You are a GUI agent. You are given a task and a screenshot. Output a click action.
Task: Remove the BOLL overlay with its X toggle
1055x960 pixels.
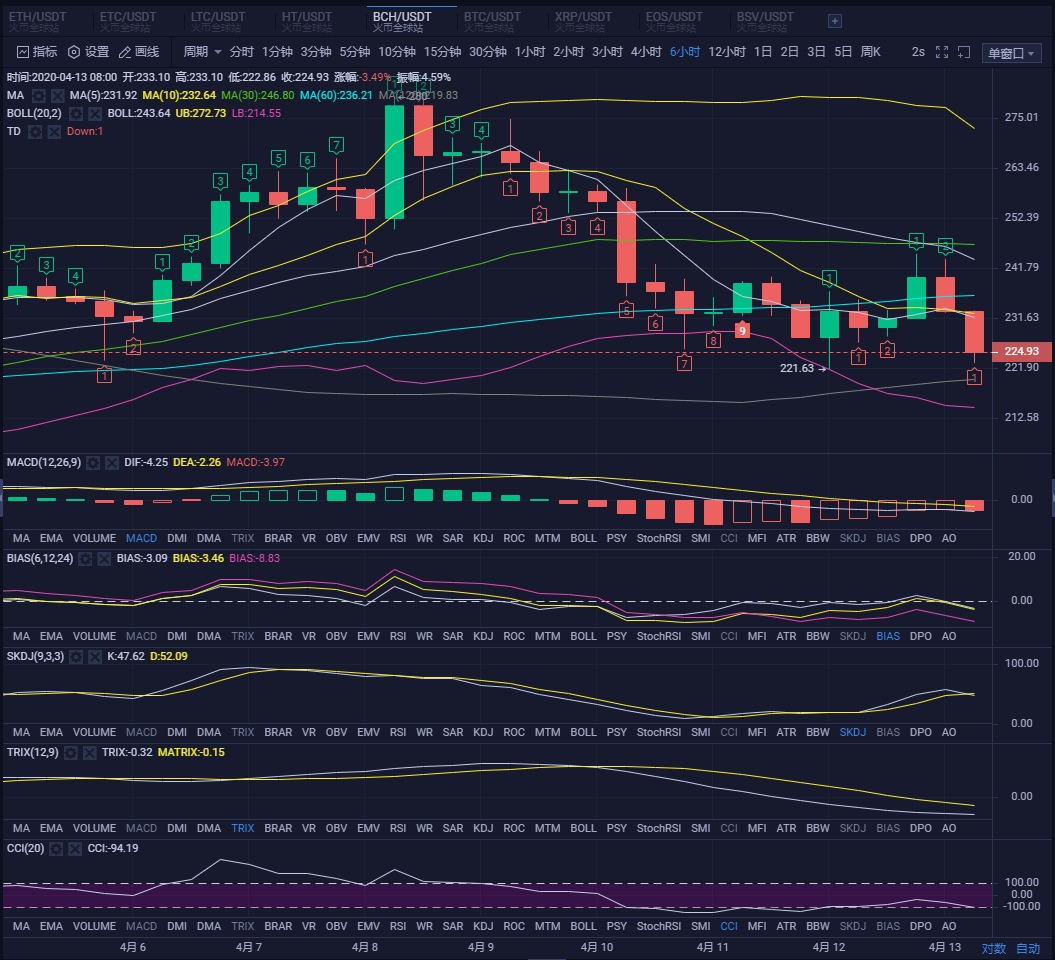pyautogui.click(x=95, y=113)
